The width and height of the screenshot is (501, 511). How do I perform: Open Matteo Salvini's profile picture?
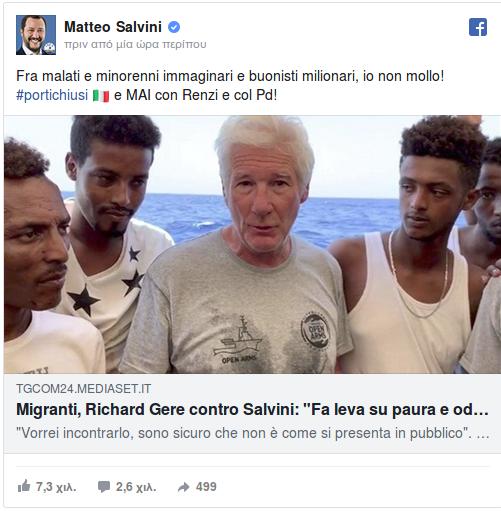[36, 35]
